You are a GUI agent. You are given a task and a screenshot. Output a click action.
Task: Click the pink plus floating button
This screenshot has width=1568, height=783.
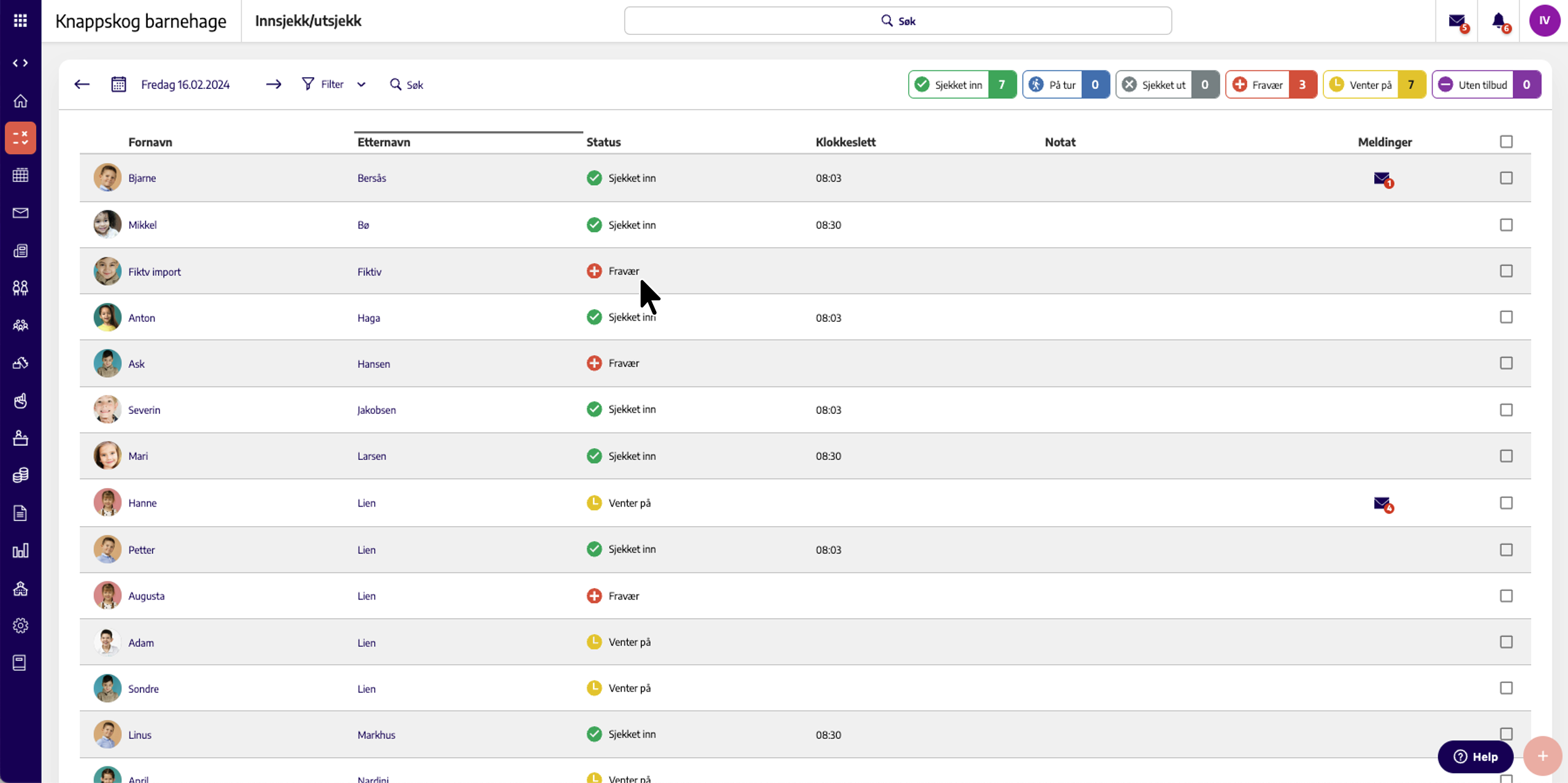coord(1542,756)
